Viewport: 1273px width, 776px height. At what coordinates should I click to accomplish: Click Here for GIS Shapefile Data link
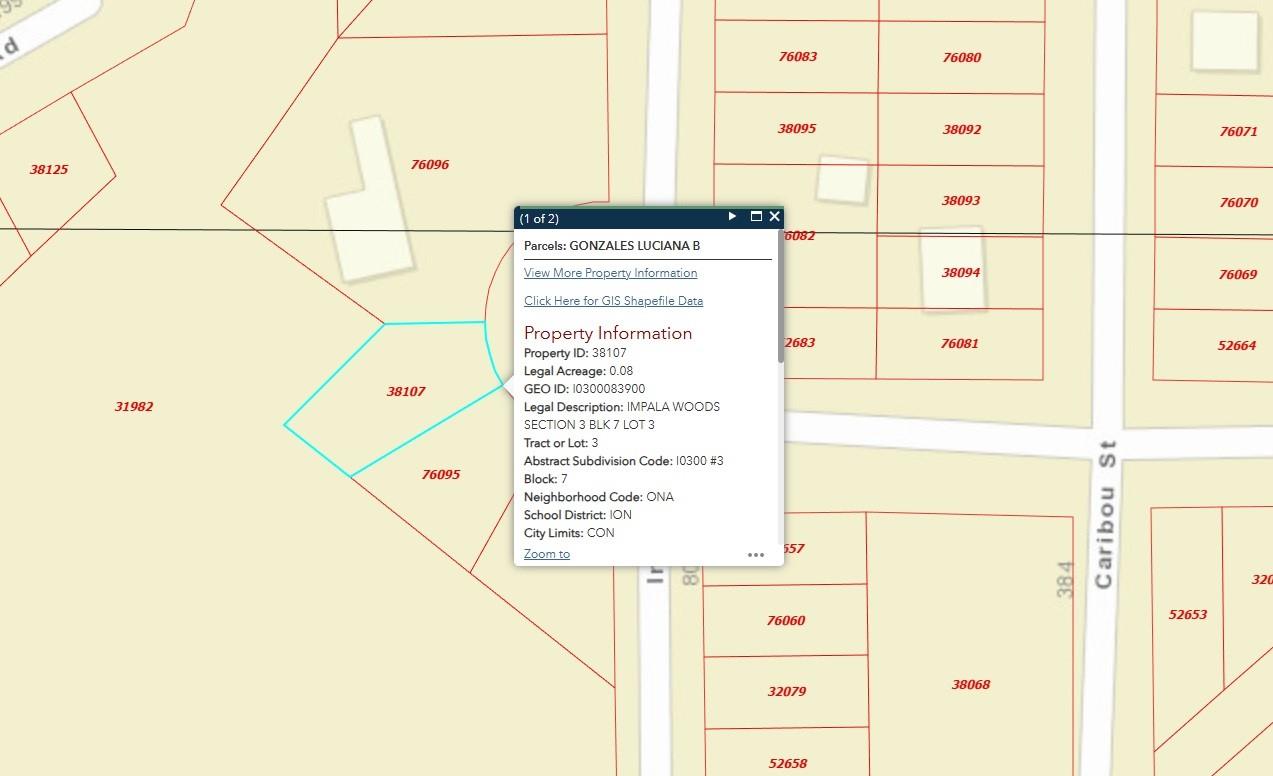click(613, 301)
